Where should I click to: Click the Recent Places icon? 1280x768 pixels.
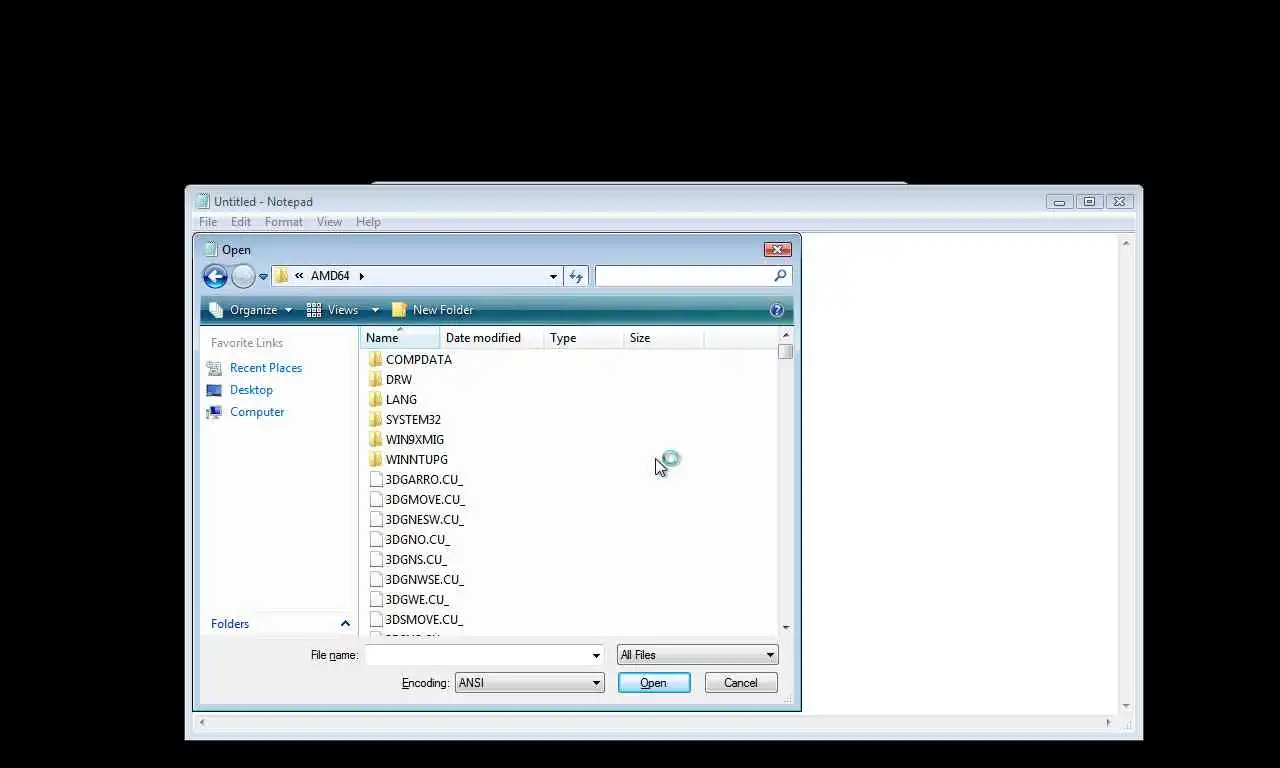(214, 368)
